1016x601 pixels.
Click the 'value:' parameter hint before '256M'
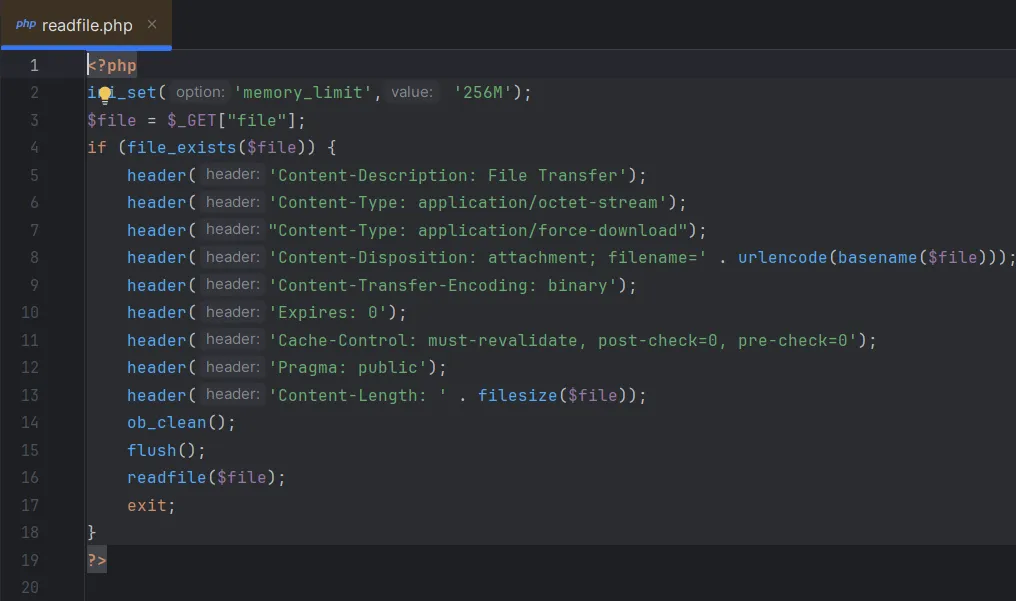(x=411, y=92)
